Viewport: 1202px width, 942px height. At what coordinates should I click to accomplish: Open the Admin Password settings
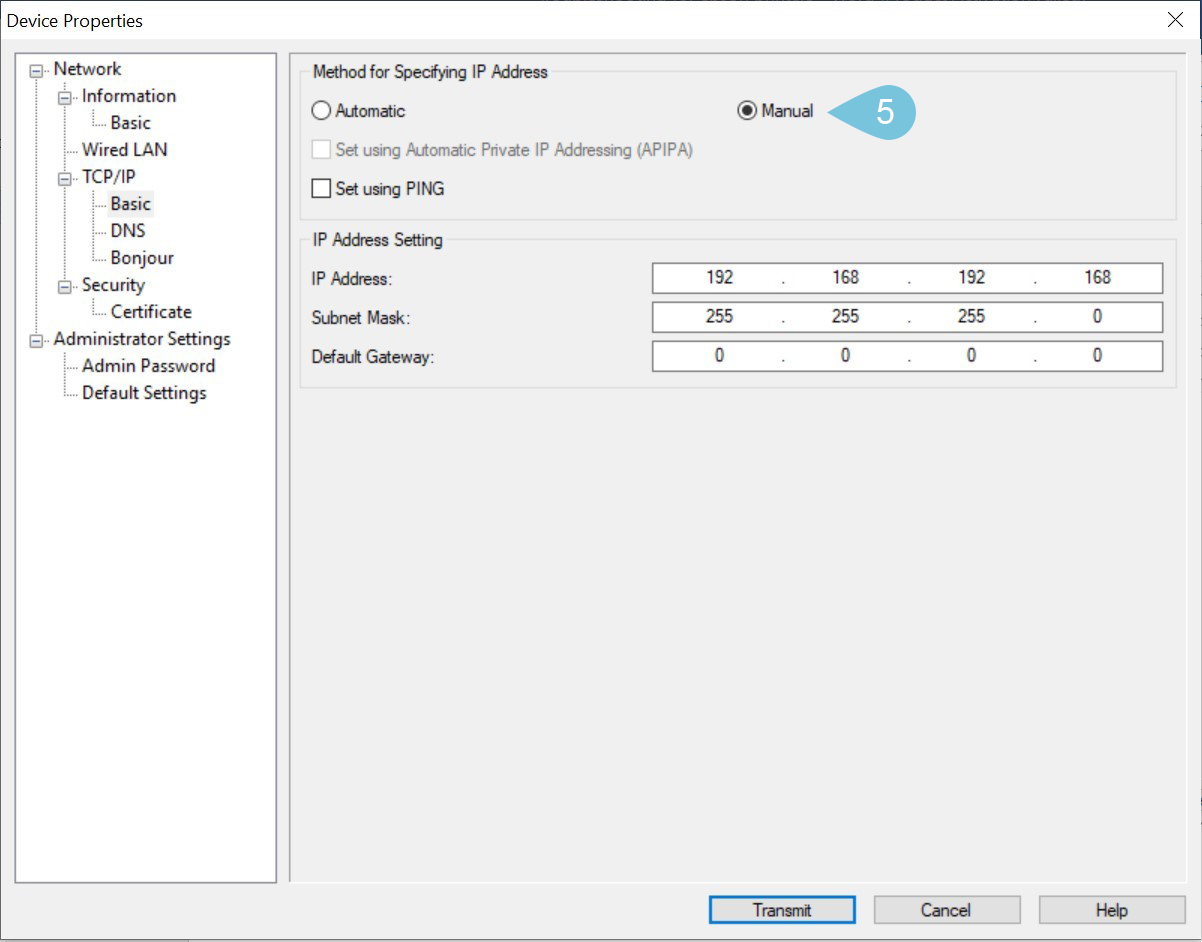click(x=146, y=365)
